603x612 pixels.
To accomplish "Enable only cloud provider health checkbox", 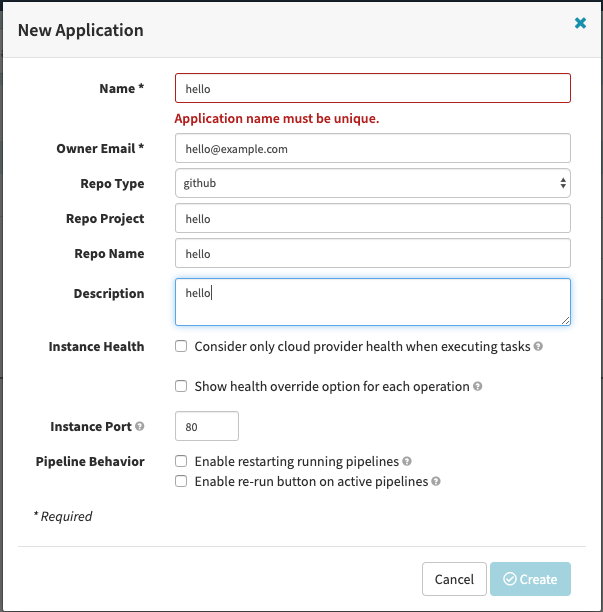I will click(x=181, y=346).
